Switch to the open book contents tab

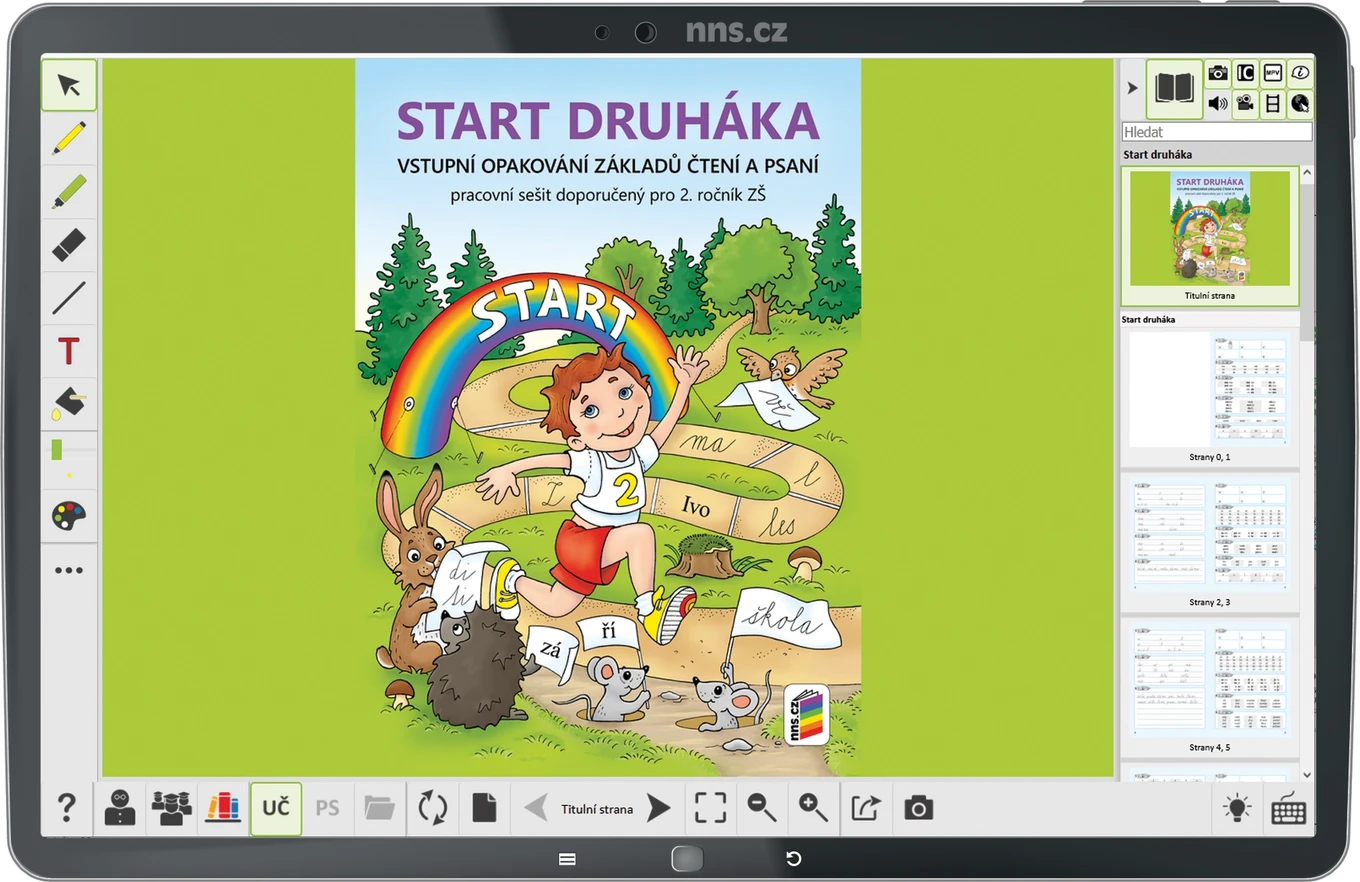[x=1174, y=88]
